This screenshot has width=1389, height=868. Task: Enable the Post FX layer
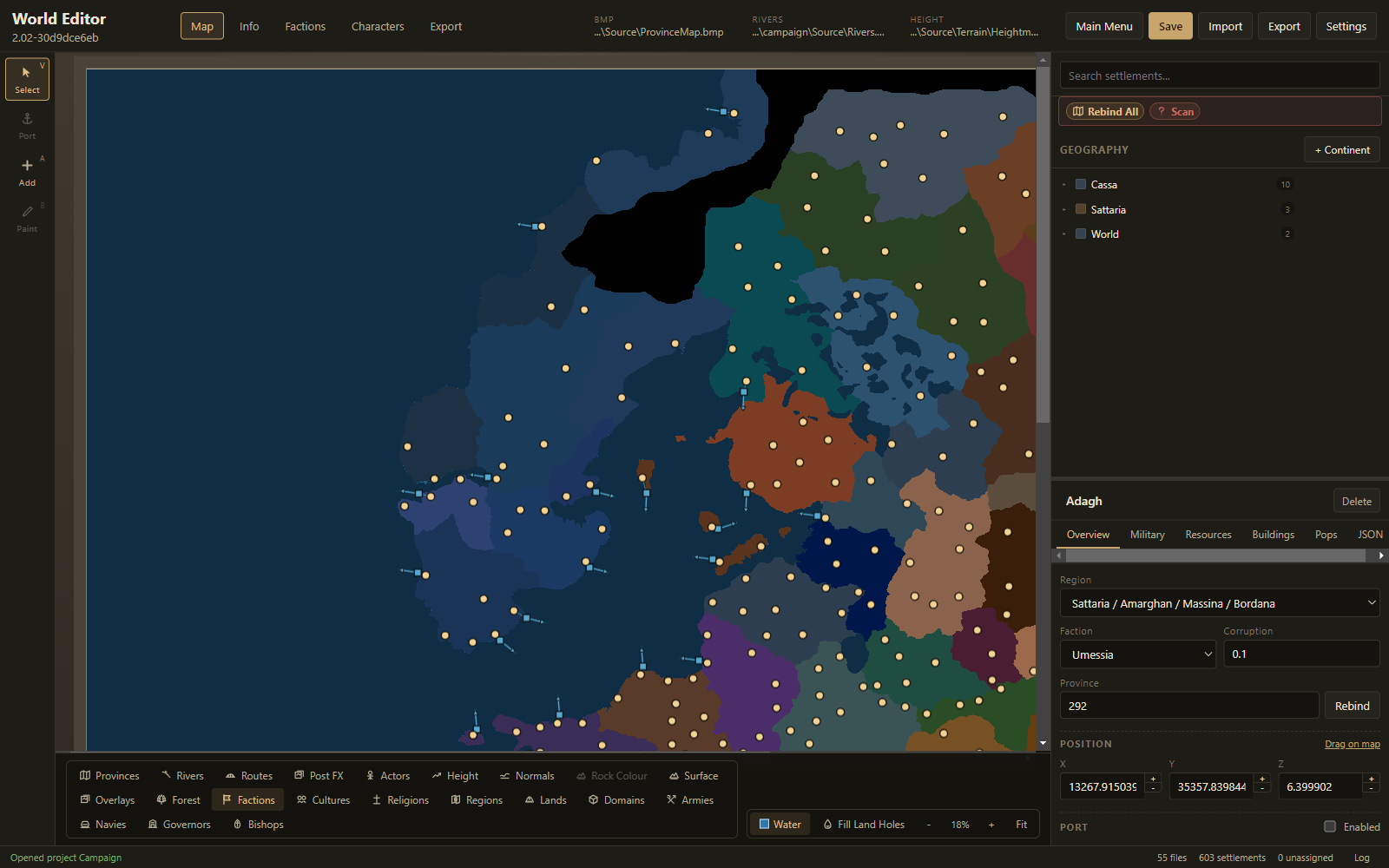click(x=319, y=775)
